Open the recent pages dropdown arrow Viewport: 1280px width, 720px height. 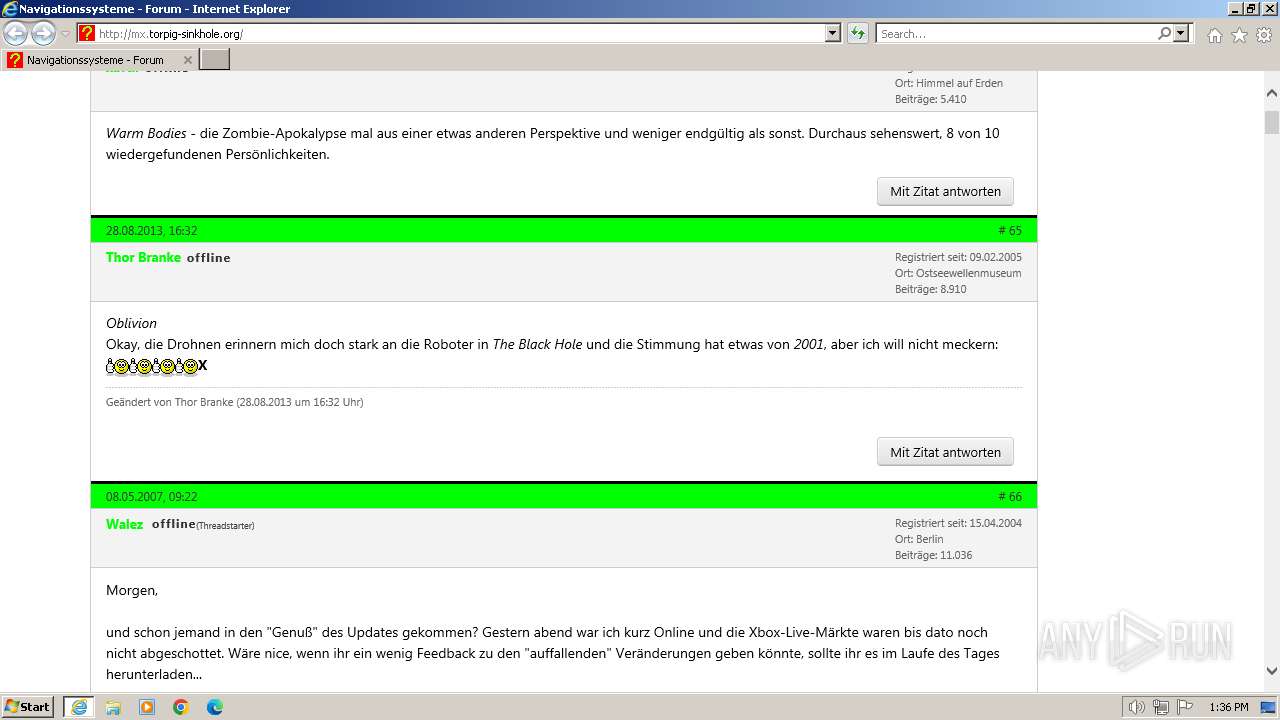(x=65, y=34)
